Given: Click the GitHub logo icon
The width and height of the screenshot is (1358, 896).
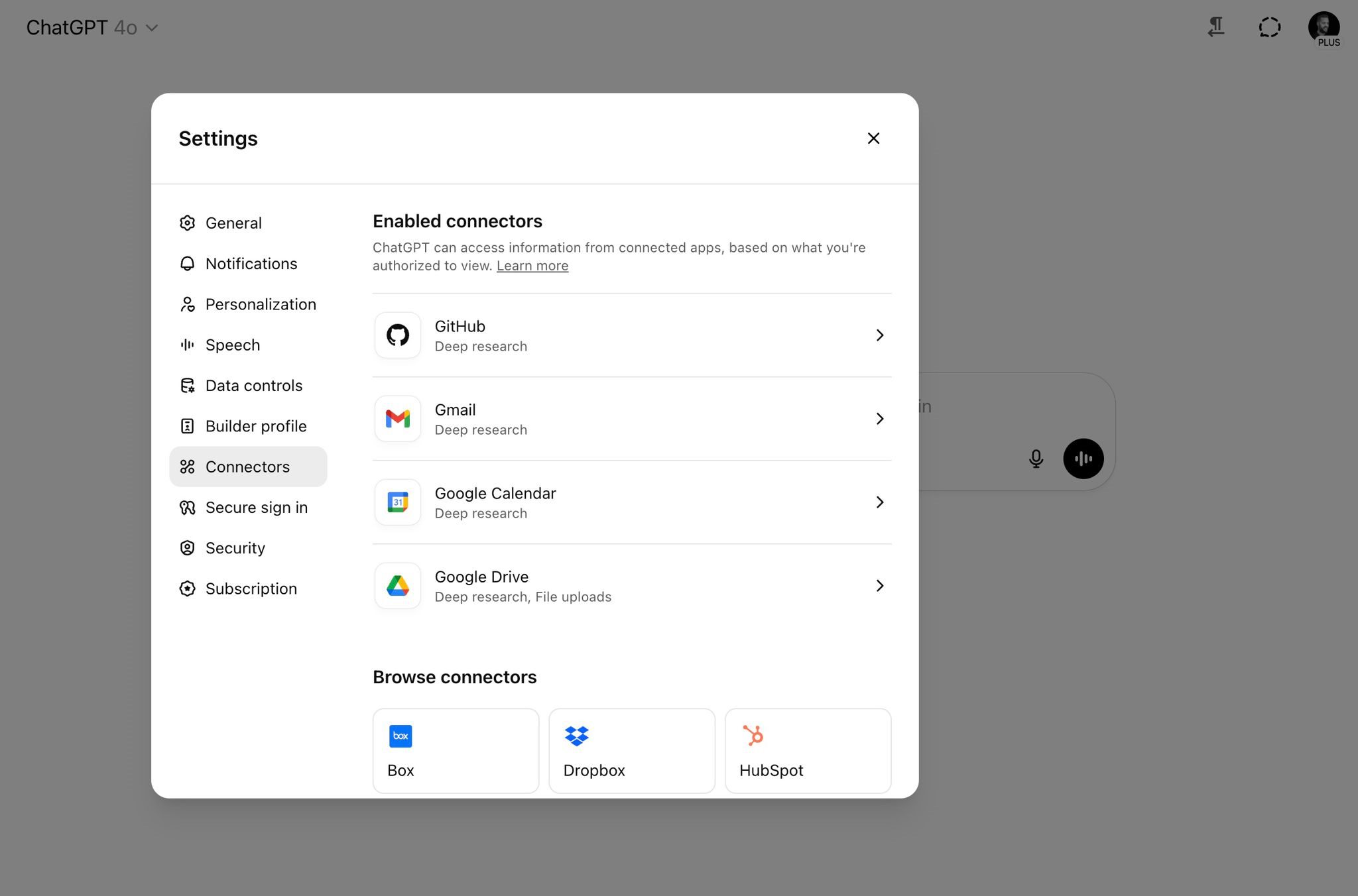Looking at the screenshot, I should click(398, 335).
